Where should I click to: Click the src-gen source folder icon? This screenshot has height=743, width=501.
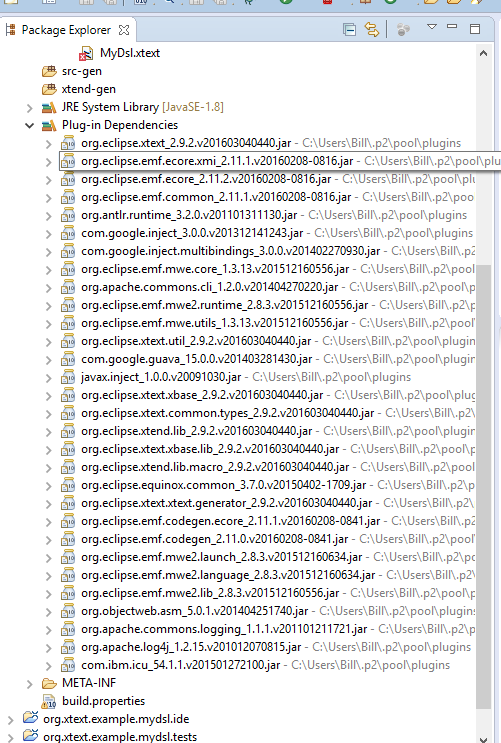point(49,71)
